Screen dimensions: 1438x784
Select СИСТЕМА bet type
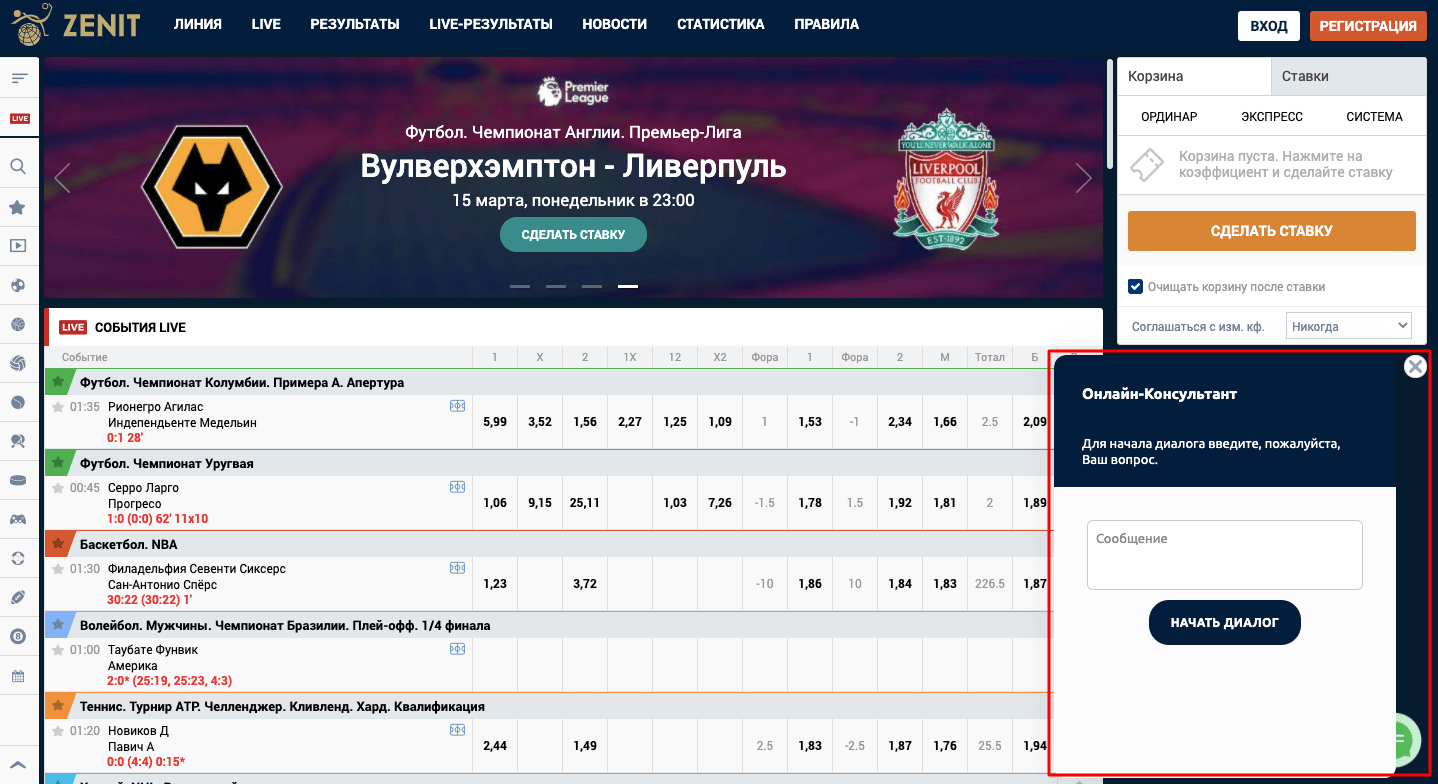tap(1374, 116)
